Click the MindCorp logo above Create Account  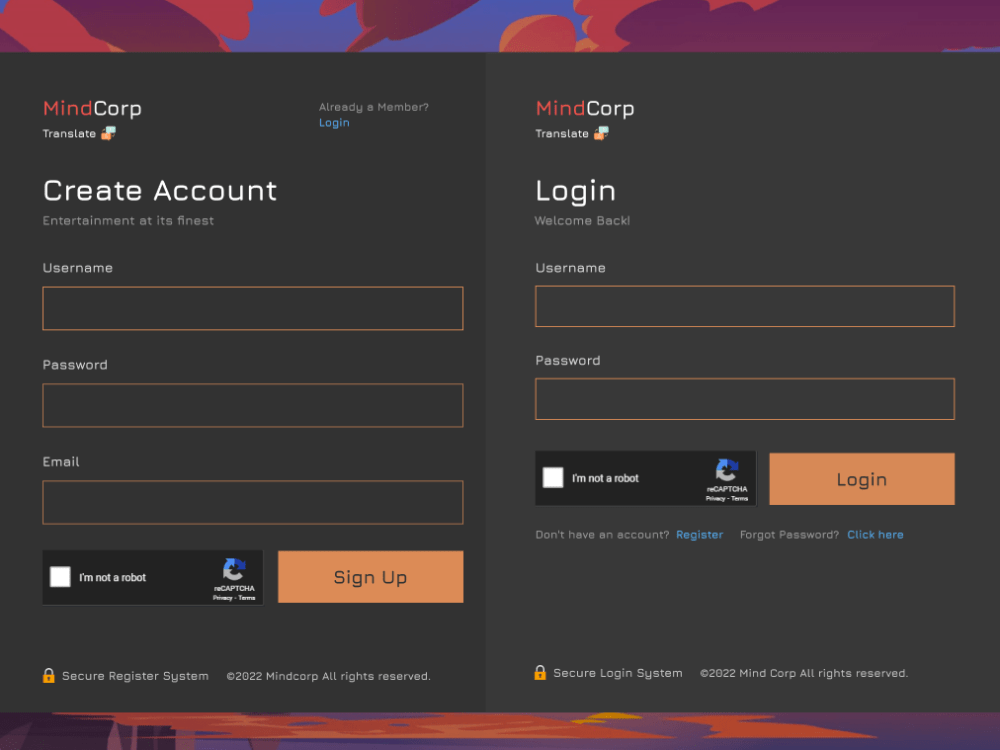[x=91, y=108]
